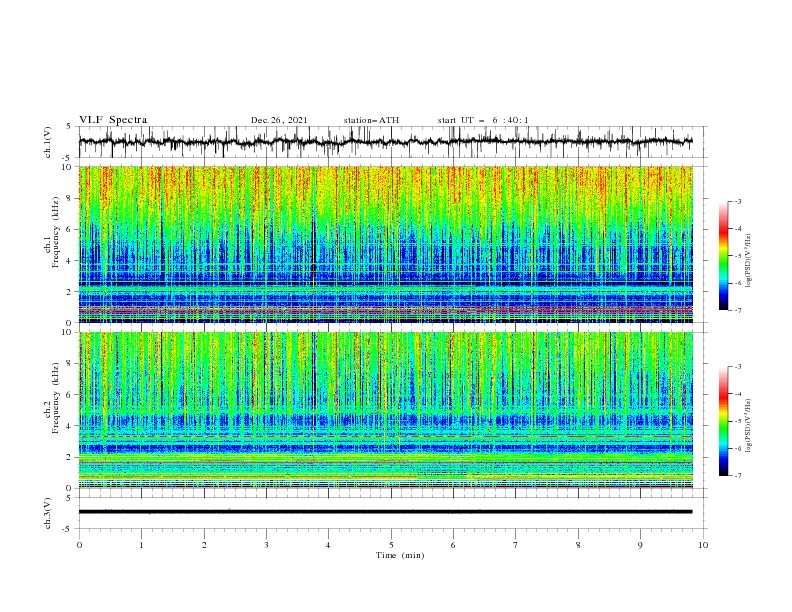Click the "Time (min)" x-axis label
The image size is (792, 612).
coord(400,555)
